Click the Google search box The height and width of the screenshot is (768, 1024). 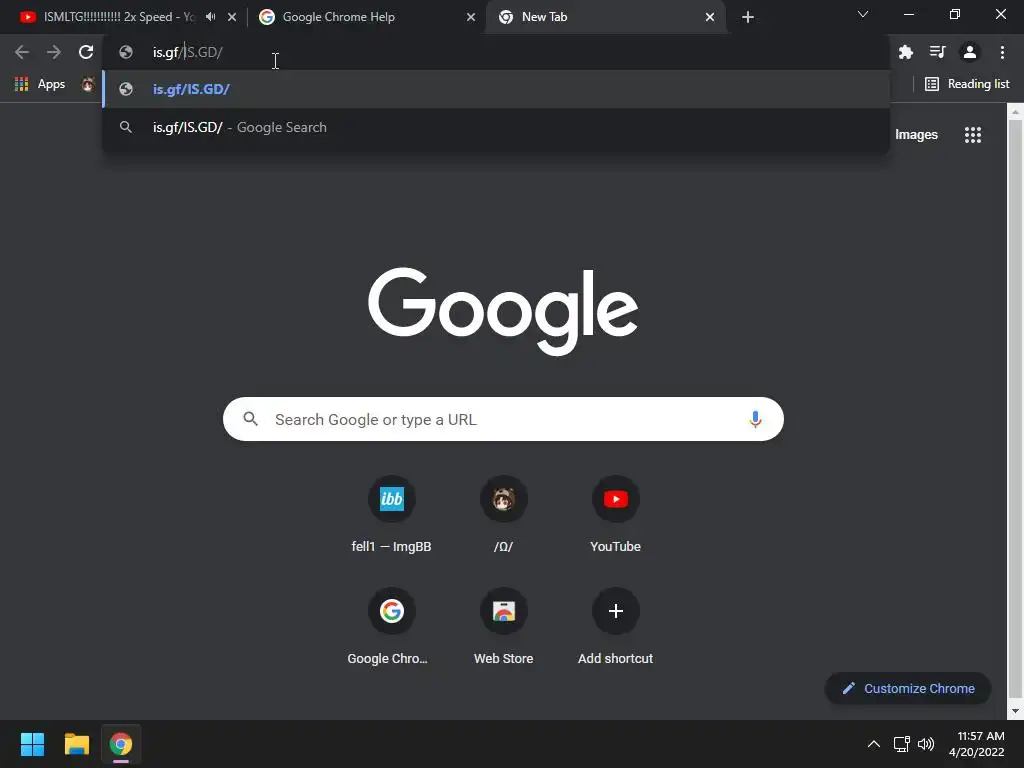coord(503,419)
